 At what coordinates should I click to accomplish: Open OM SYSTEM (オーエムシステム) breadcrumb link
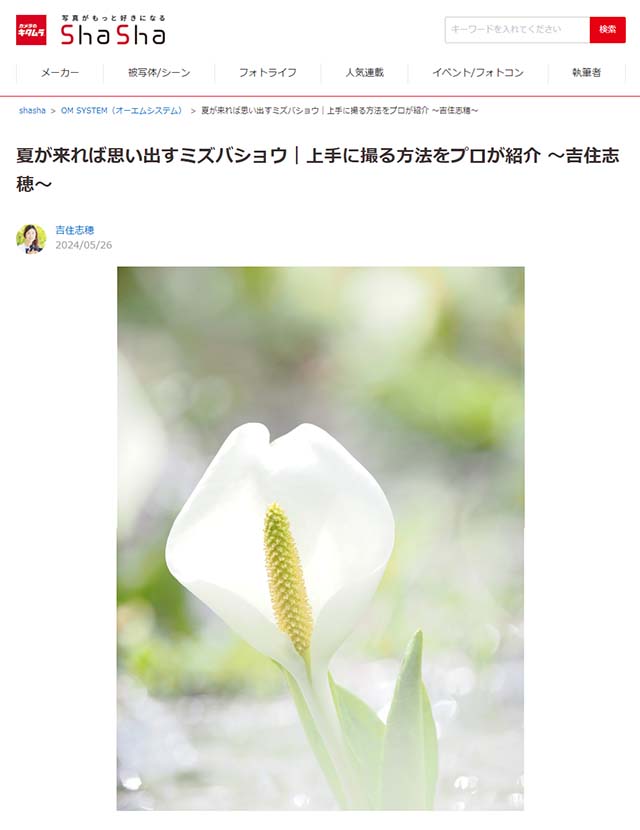coord(122,111)
